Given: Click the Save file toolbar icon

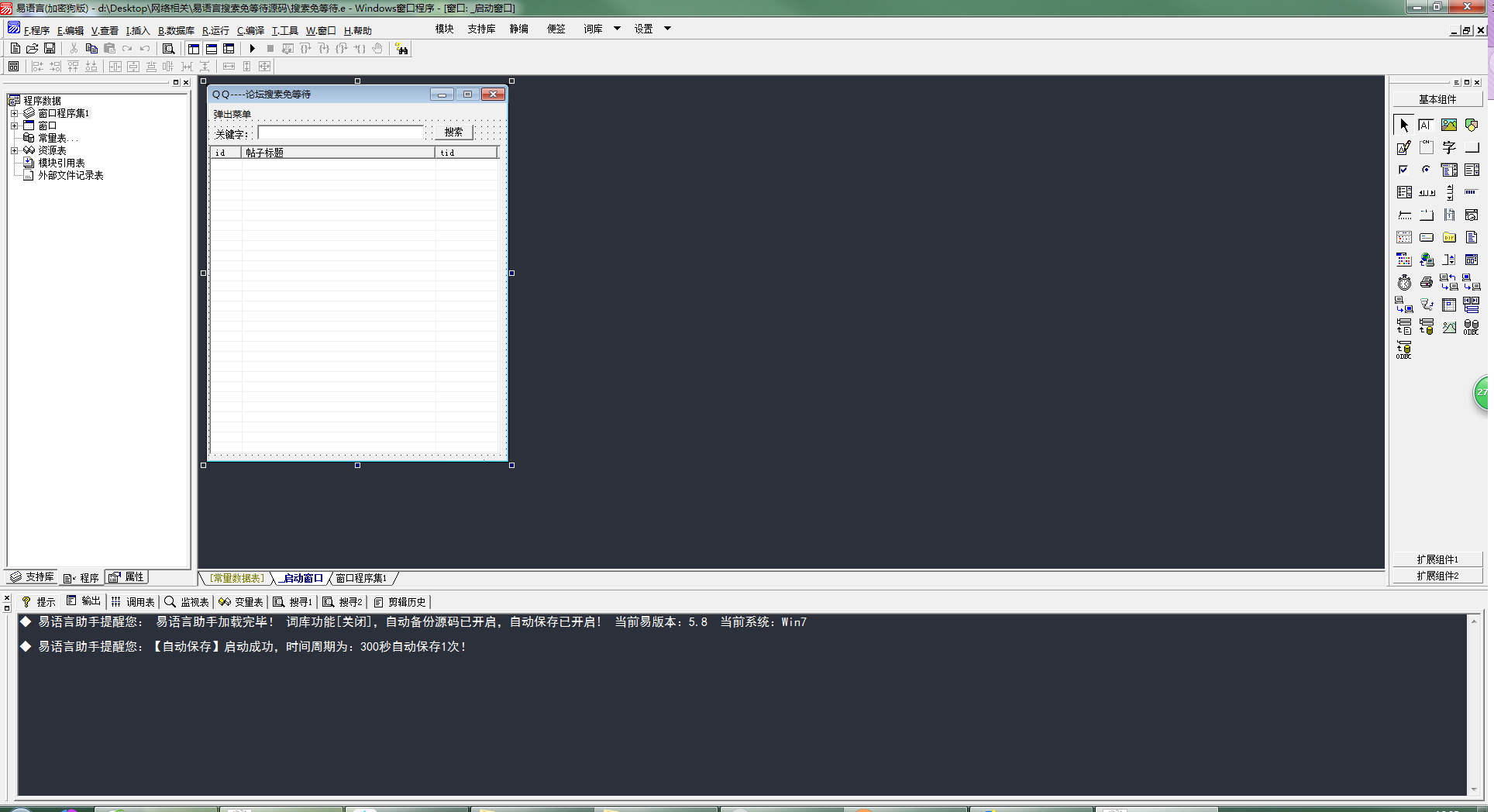Looking at the screenshot, I should 50,49.
